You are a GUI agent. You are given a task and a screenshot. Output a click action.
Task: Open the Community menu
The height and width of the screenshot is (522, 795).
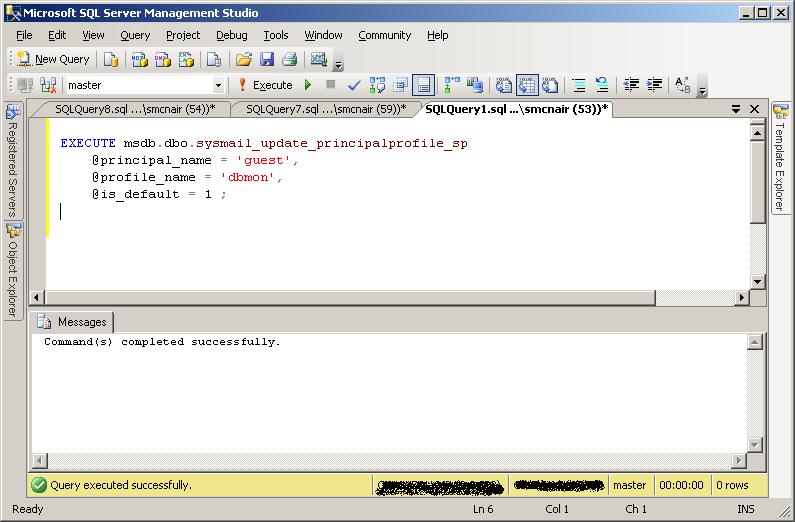coord(384,35)
